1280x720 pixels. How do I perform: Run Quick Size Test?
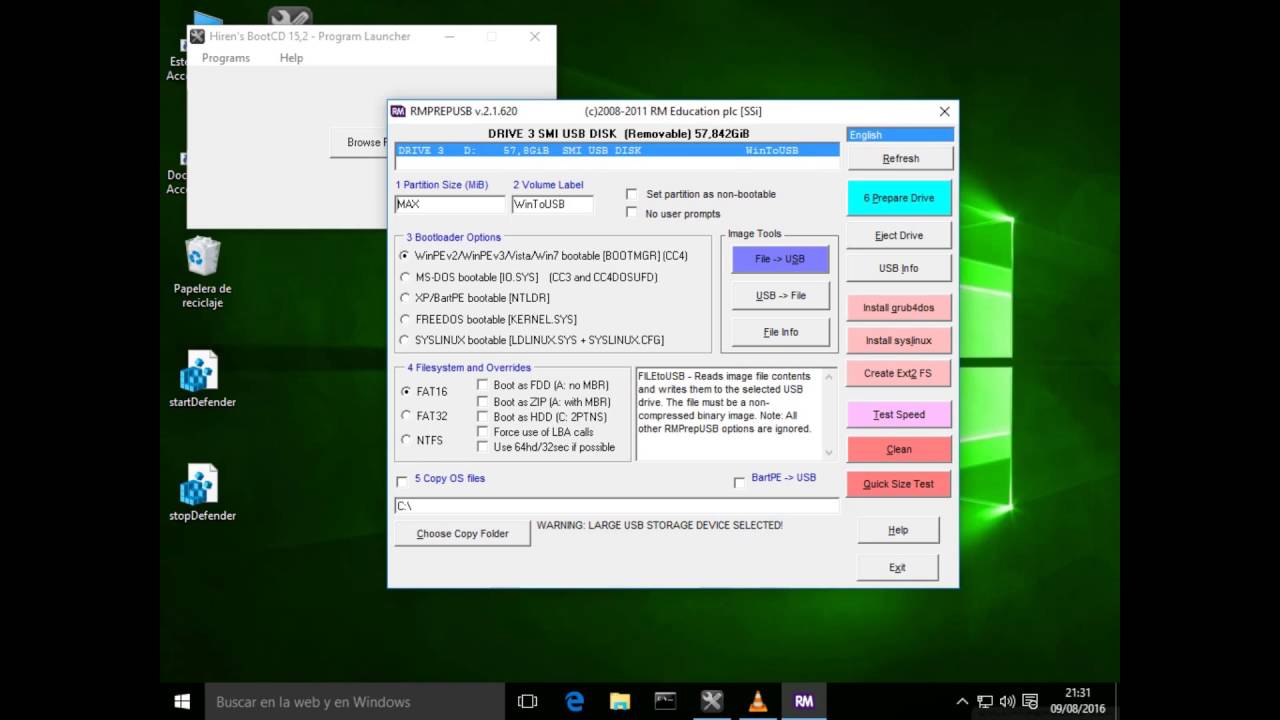[x=899, y=483]
